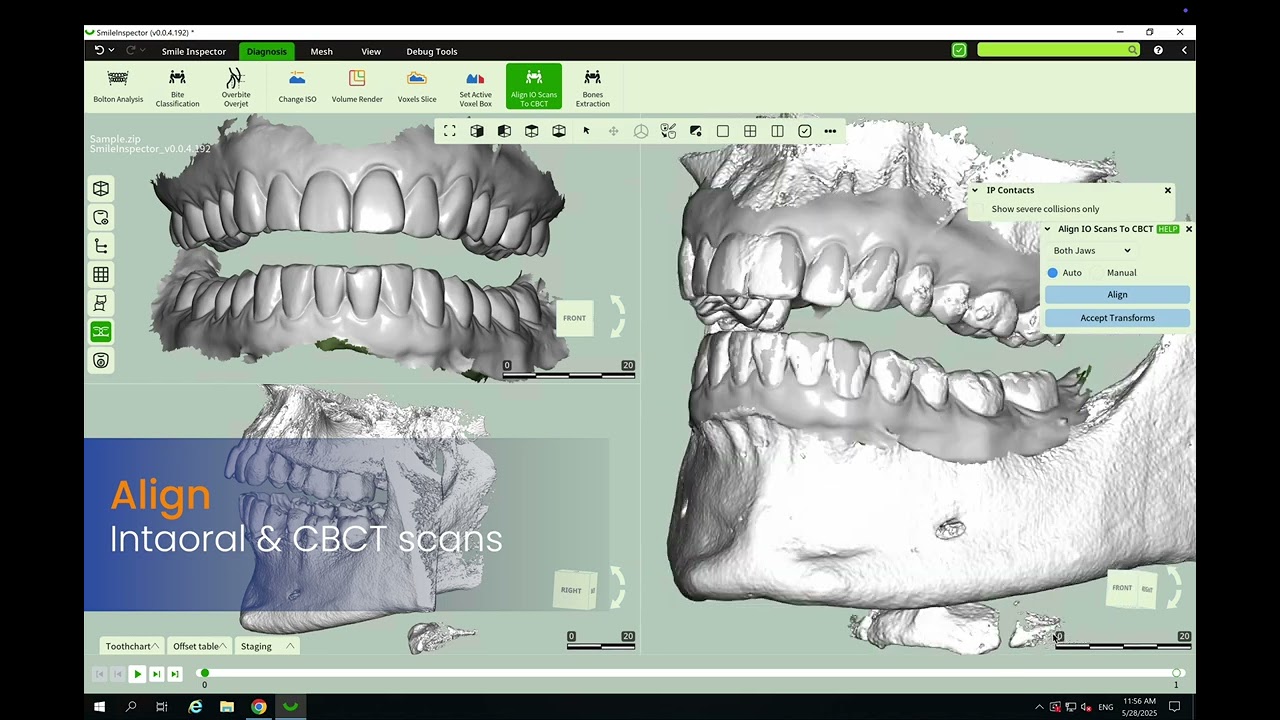Expand the Staging panel

point(267,646)
